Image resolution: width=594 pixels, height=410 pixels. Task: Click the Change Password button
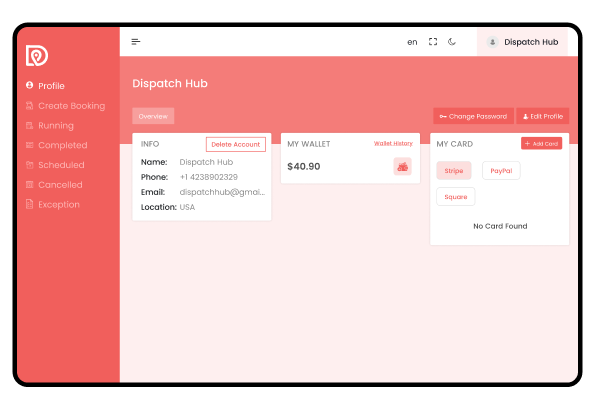(x=473, y=116)
